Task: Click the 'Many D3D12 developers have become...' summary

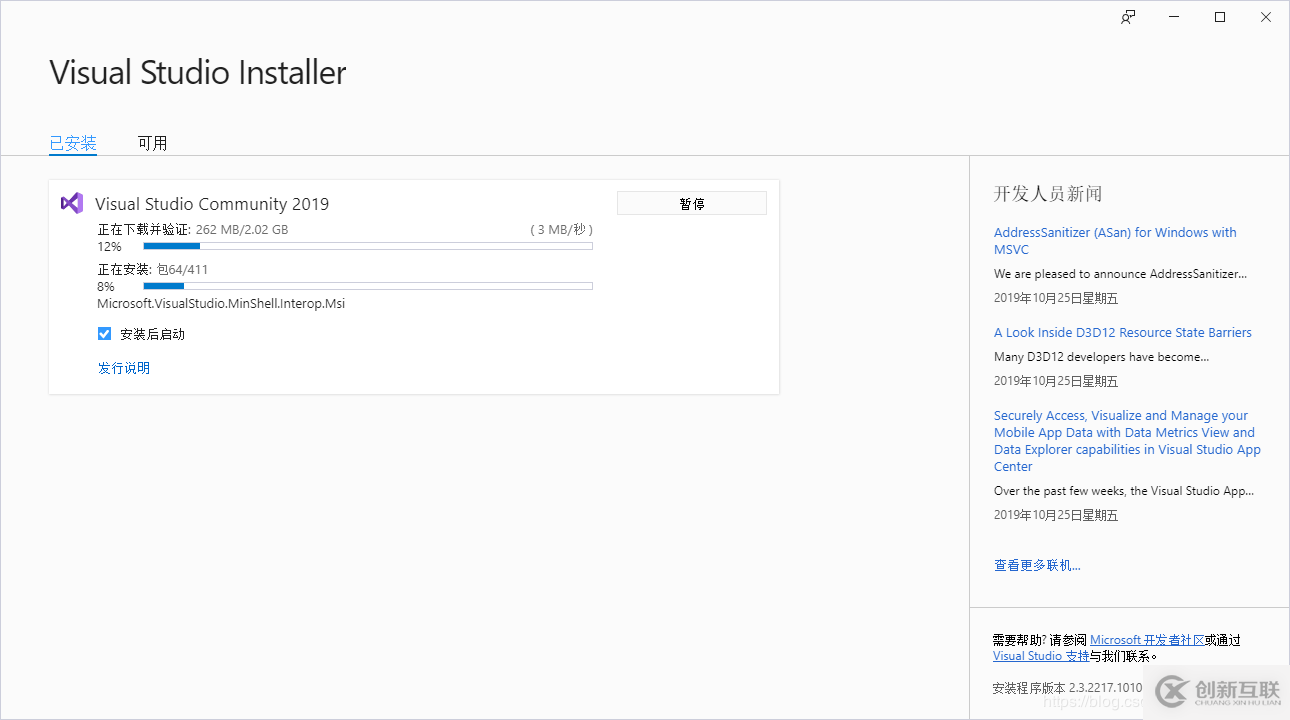Action: coord(1101,357)
